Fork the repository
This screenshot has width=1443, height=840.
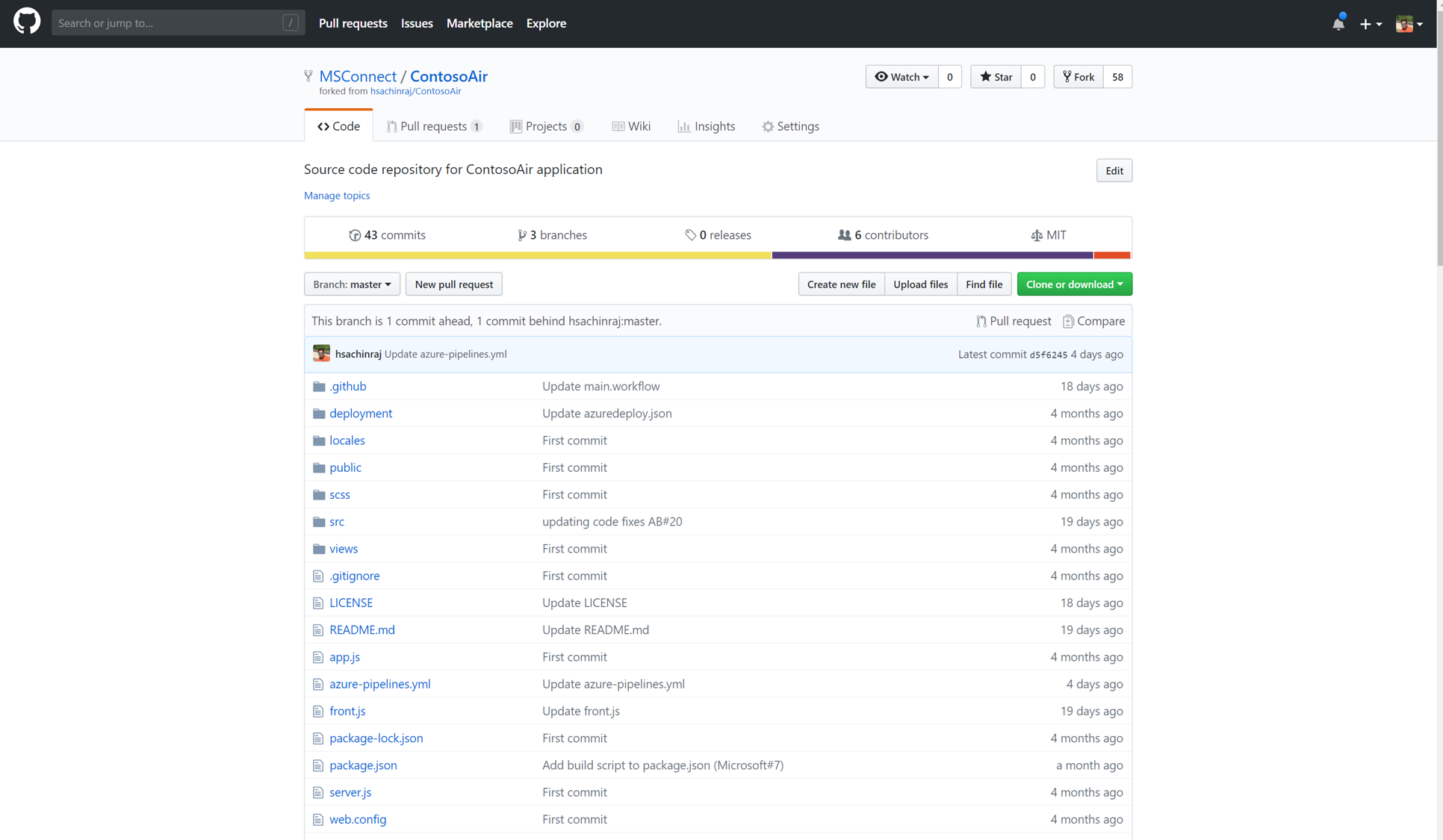tap(1078, 77)
